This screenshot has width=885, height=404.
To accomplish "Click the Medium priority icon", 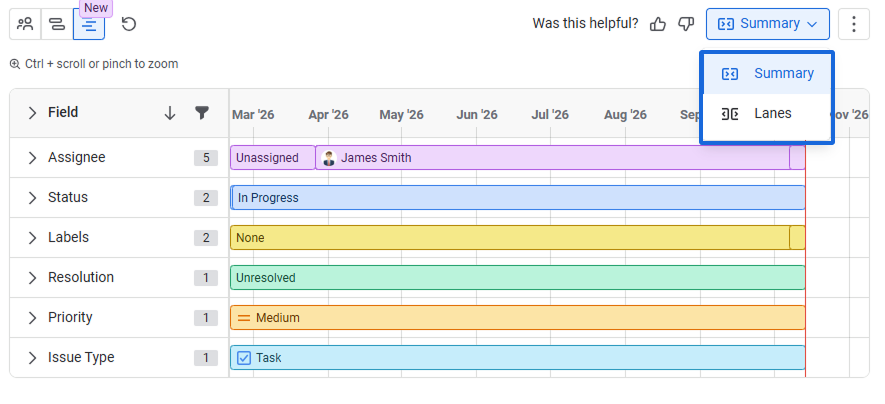I will point(244,318).
